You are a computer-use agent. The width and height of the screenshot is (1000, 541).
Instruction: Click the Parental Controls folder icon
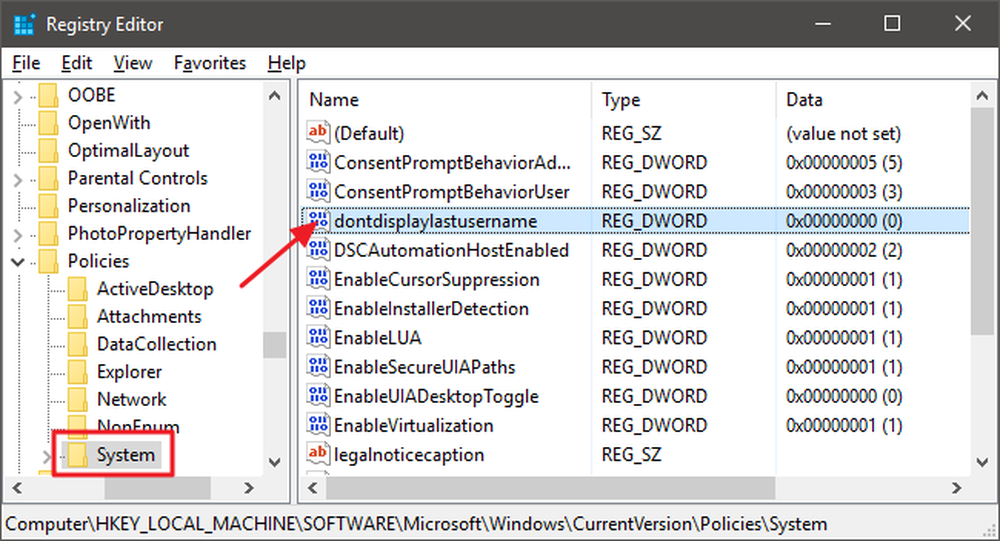48,178
